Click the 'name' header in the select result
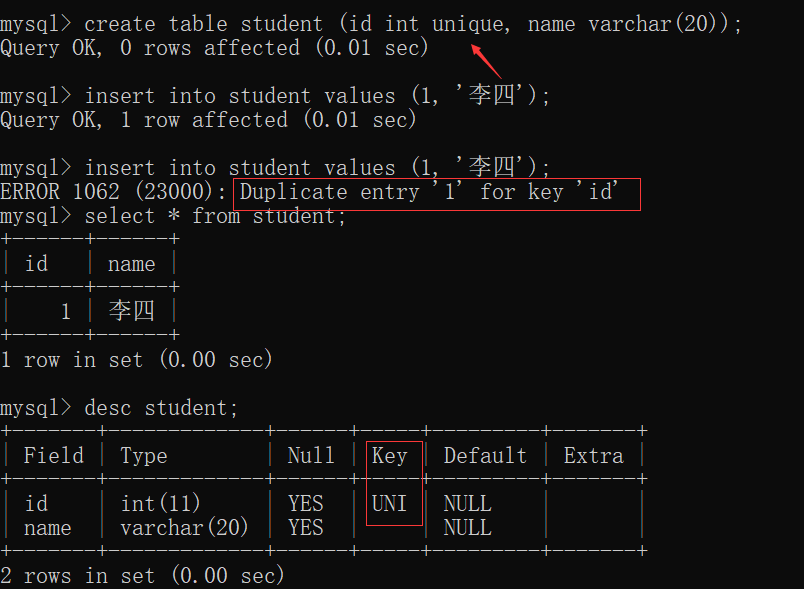804x589 pixels. point(131,264)
